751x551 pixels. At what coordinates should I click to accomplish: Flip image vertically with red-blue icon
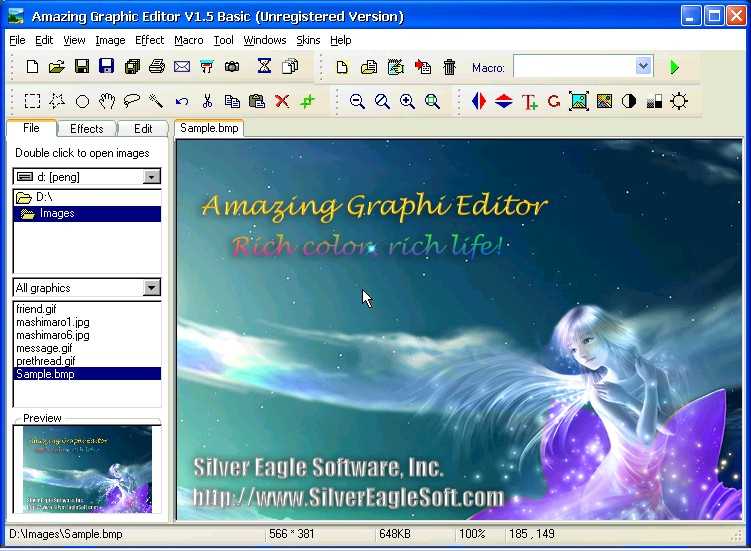click(503, 101)
